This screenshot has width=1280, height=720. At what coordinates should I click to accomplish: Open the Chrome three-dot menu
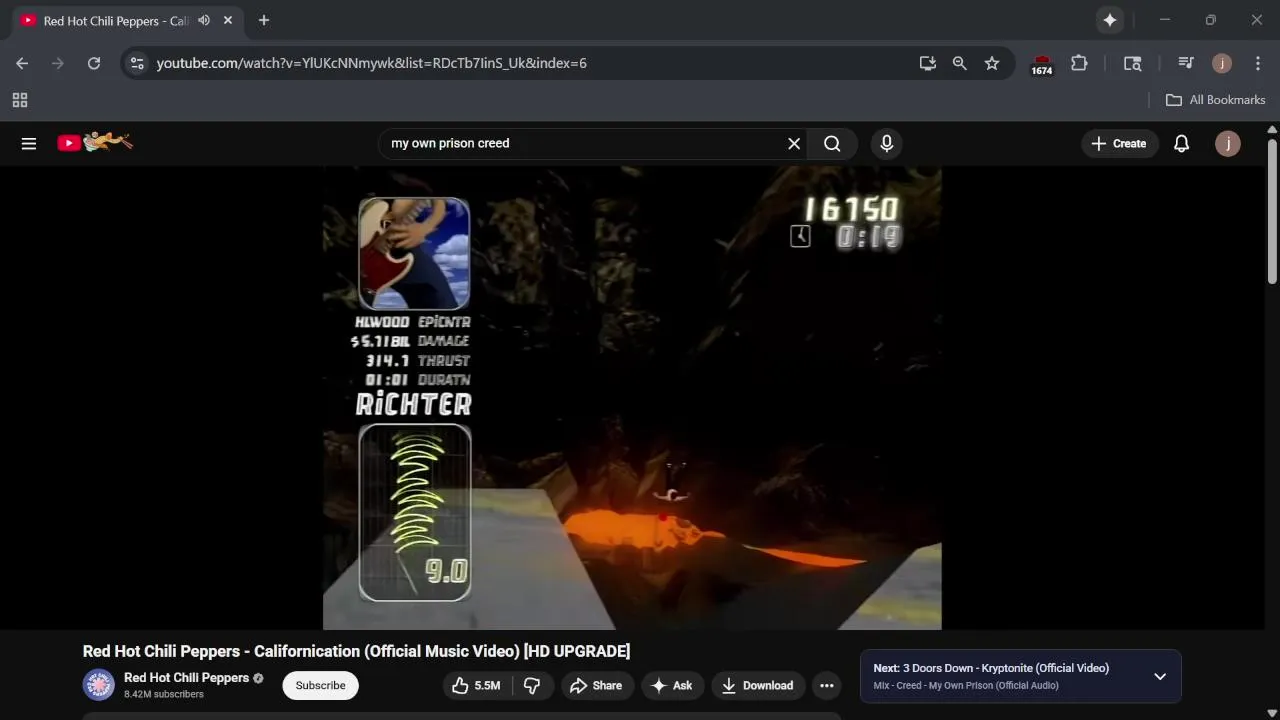tap(1258, 63)
